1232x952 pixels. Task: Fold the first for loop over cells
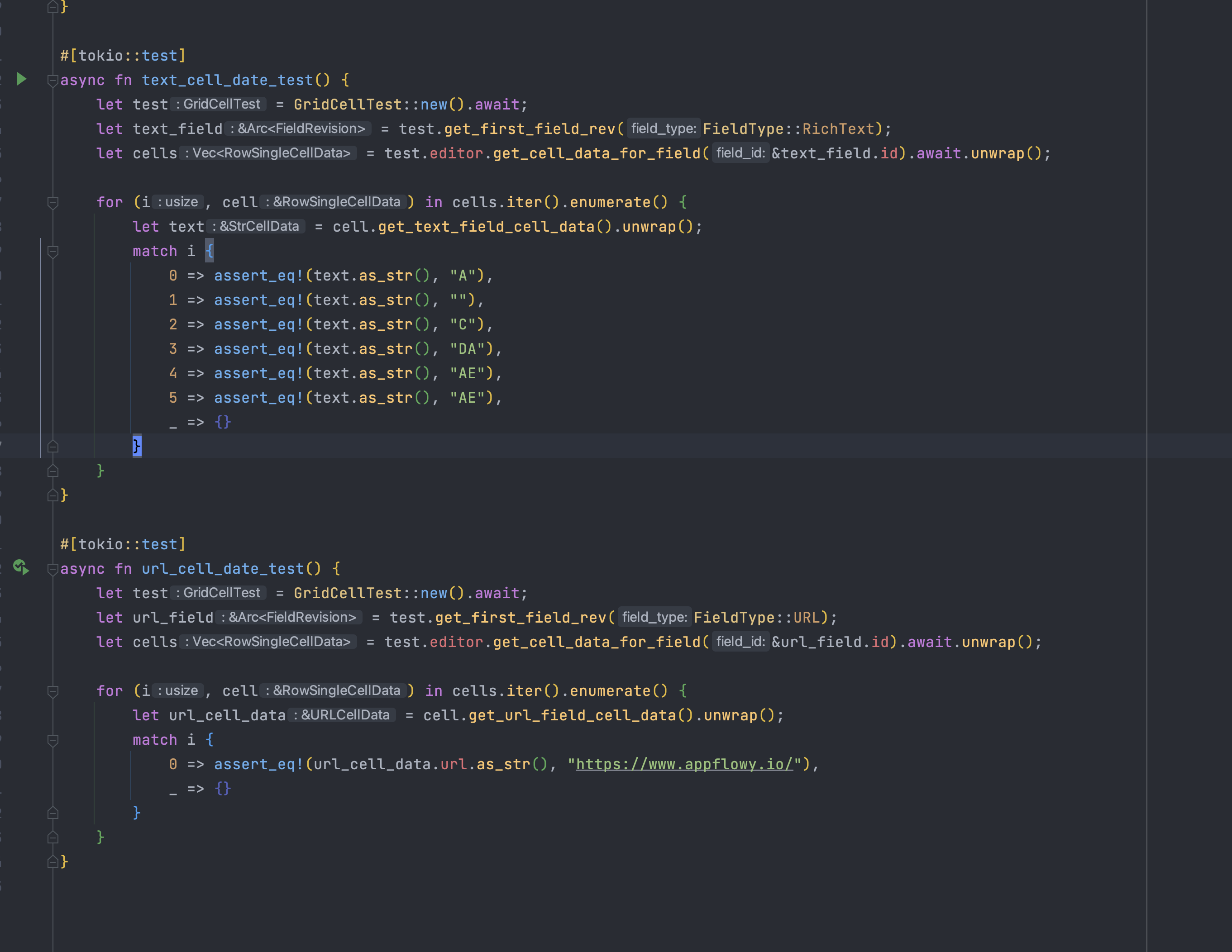[x=53, y=202]
